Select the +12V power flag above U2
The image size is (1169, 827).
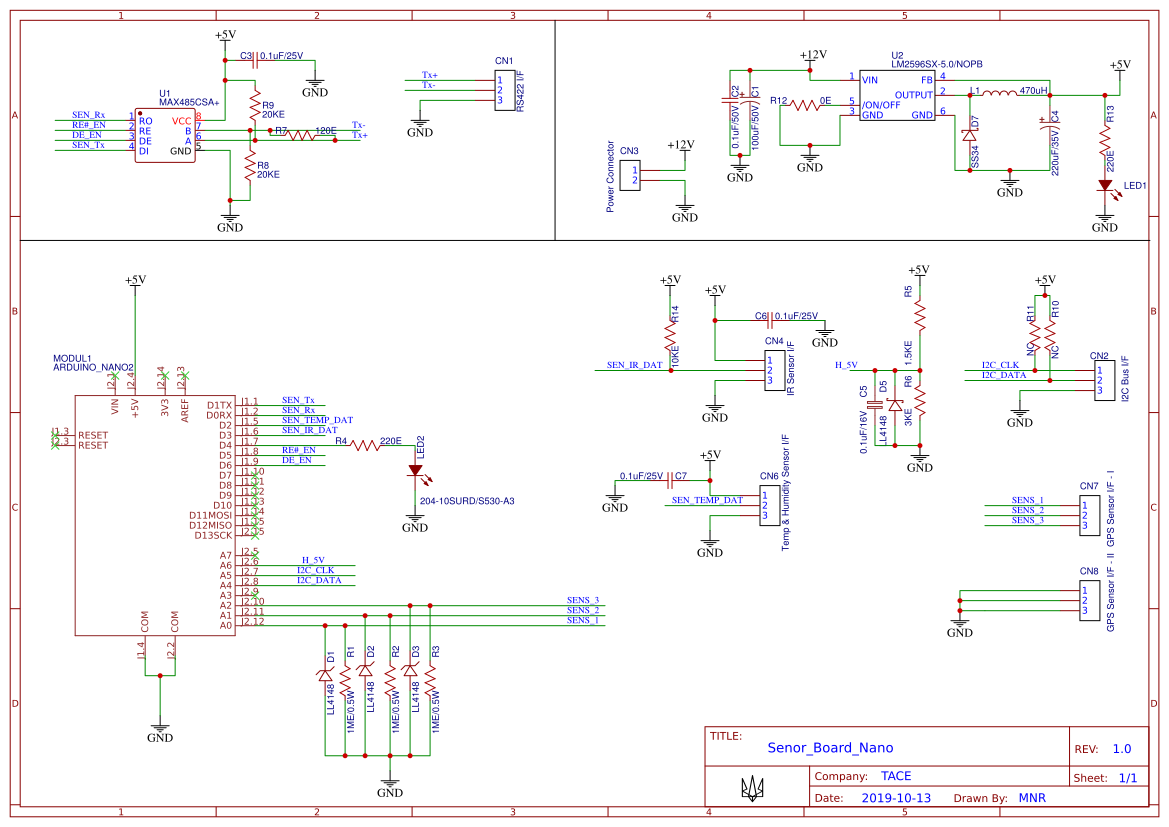(810, 55)
